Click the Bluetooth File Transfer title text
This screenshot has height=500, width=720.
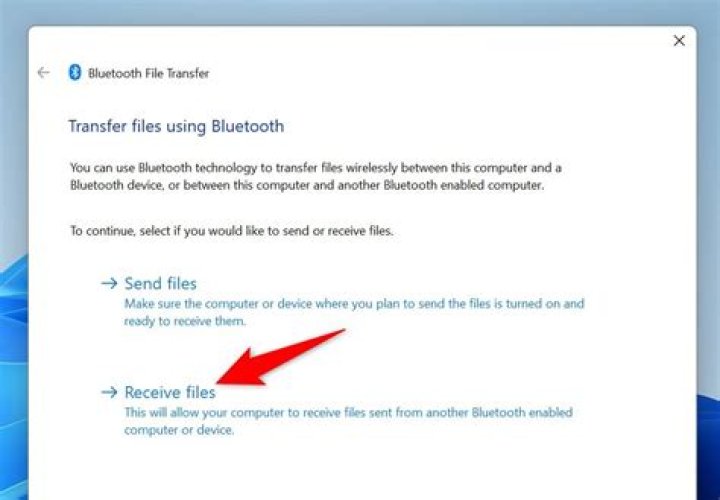(x=148, y=73)
